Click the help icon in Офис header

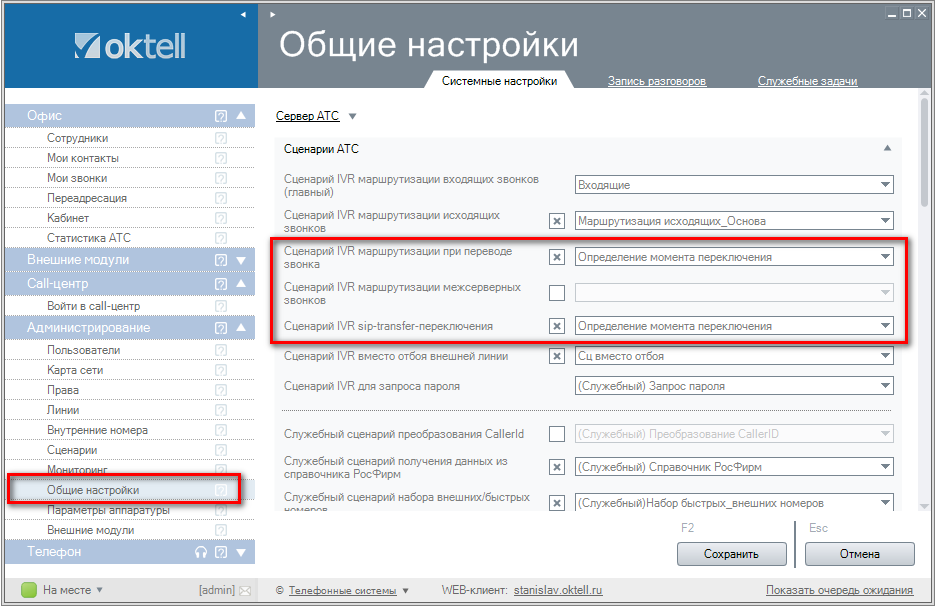click(x=221, y=116)
